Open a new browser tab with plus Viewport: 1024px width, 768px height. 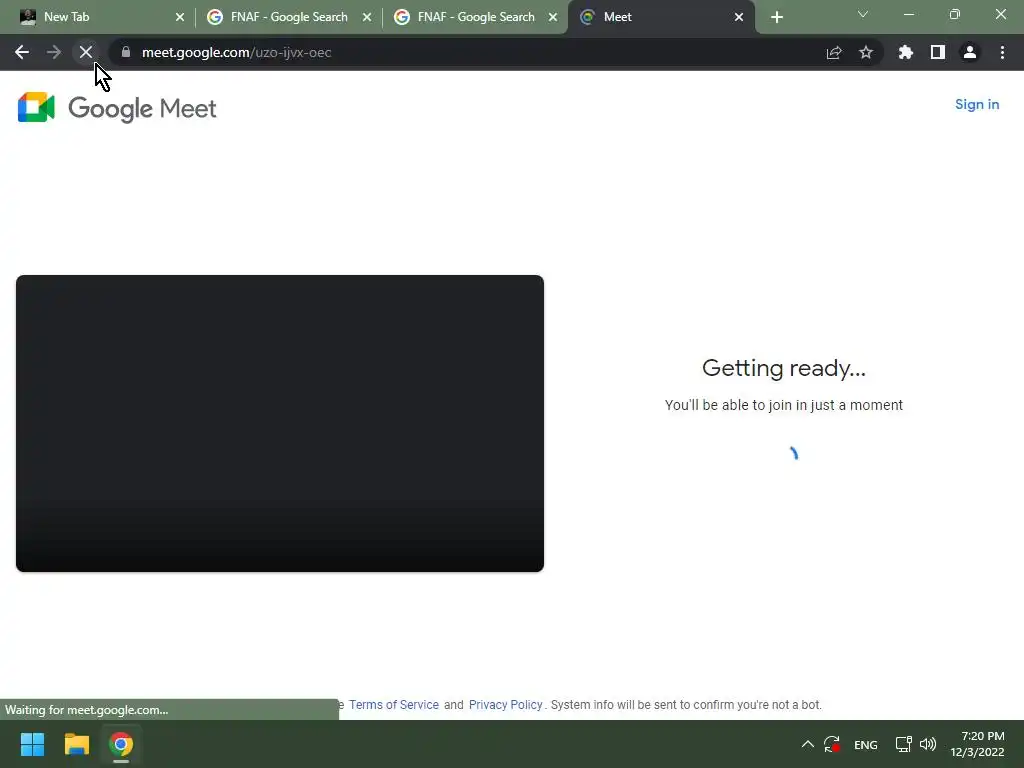777,17
